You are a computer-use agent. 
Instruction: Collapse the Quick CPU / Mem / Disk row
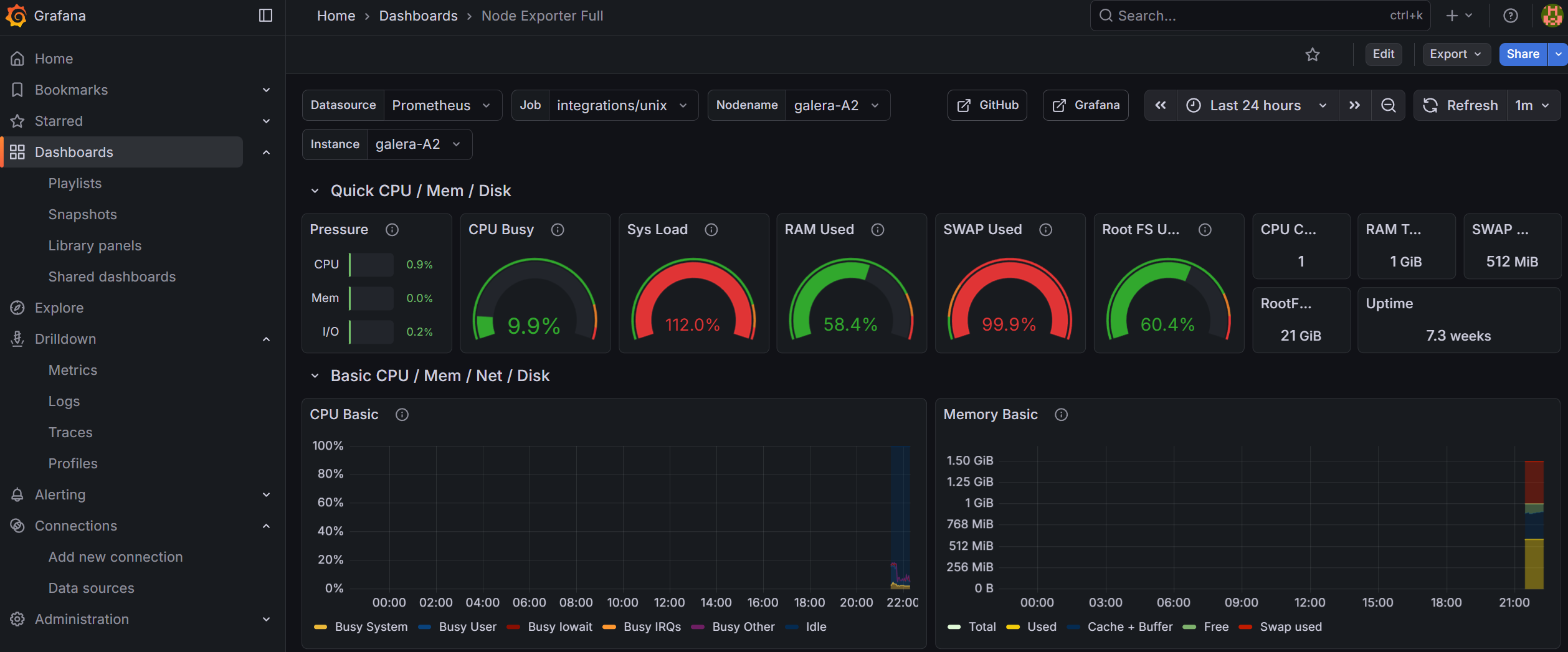point(315,191)
